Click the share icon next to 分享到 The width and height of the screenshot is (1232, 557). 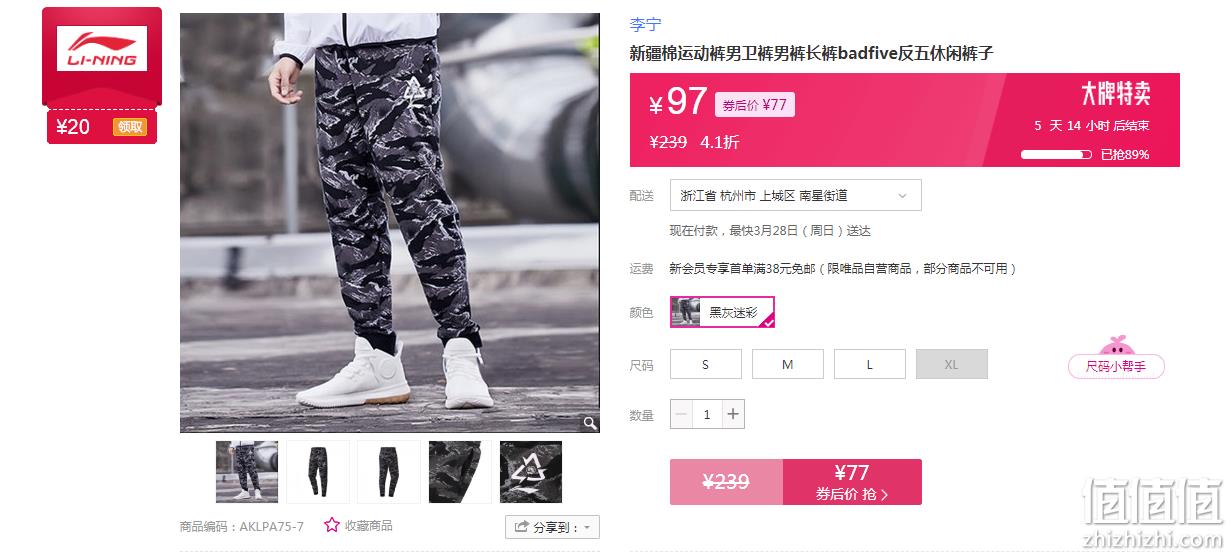tap(522, 527)
